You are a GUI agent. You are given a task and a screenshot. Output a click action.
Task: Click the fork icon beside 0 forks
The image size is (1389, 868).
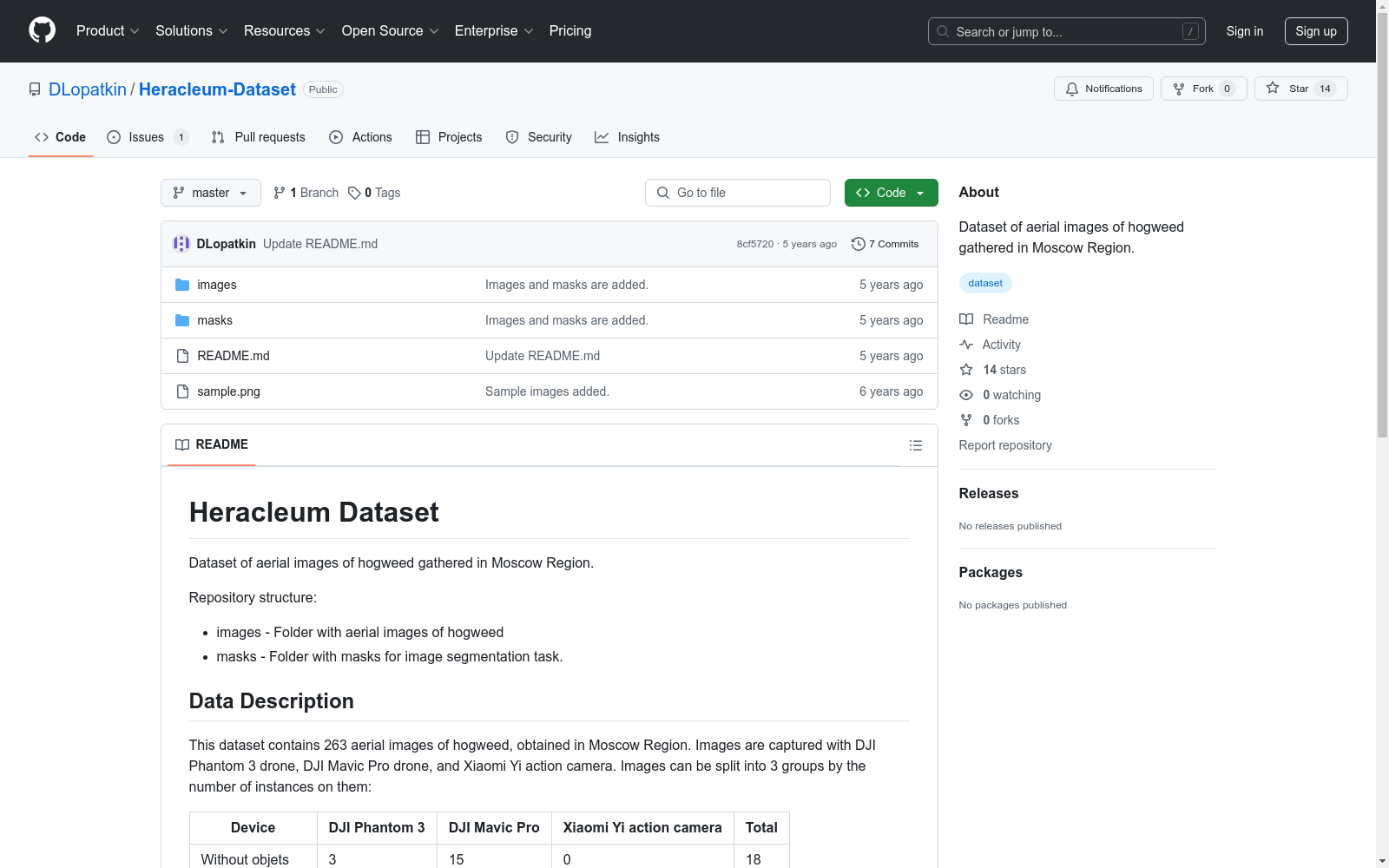coord(966,420)
